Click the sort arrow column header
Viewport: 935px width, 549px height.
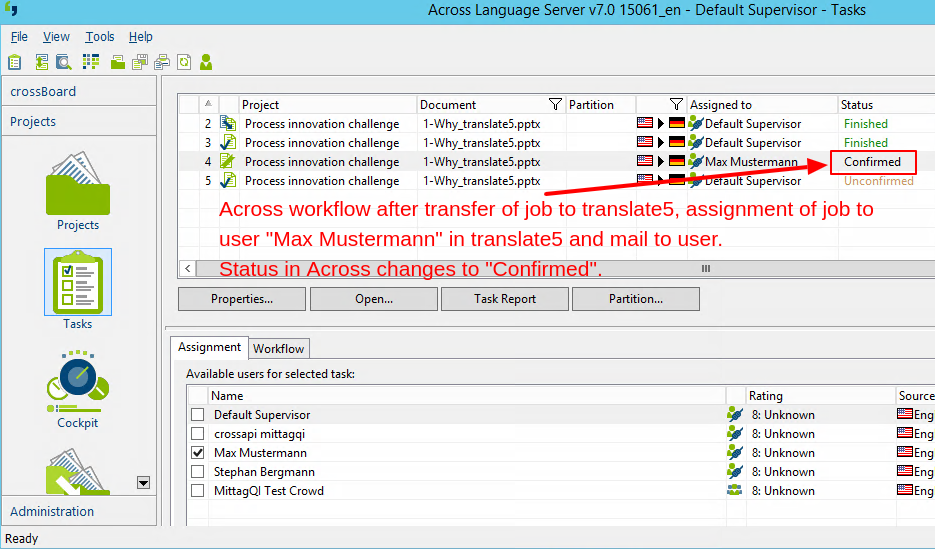click(208, 104)
